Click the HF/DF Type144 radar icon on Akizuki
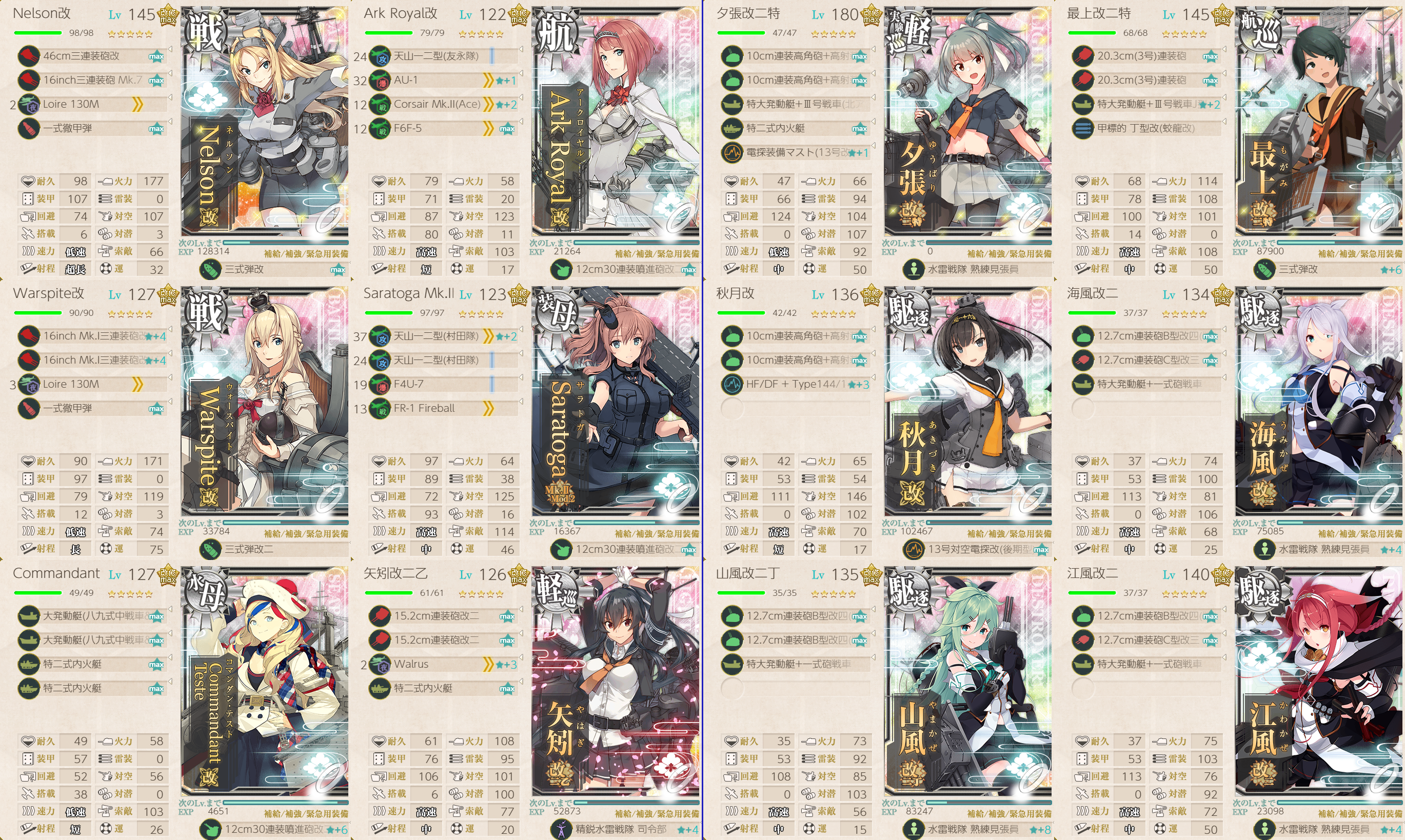Screen dimensions: 1405x840 [732, 384]
